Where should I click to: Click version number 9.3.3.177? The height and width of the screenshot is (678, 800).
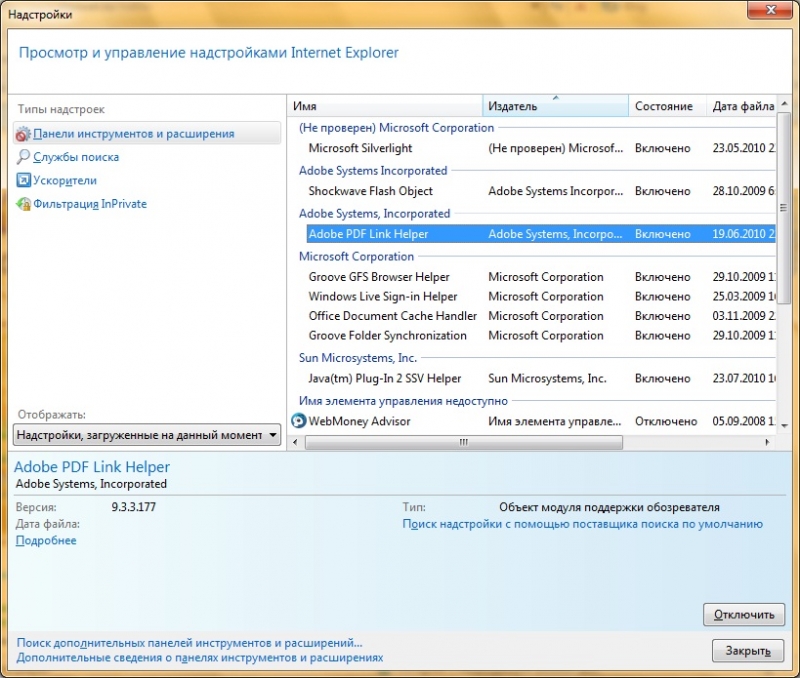point(134,507)
